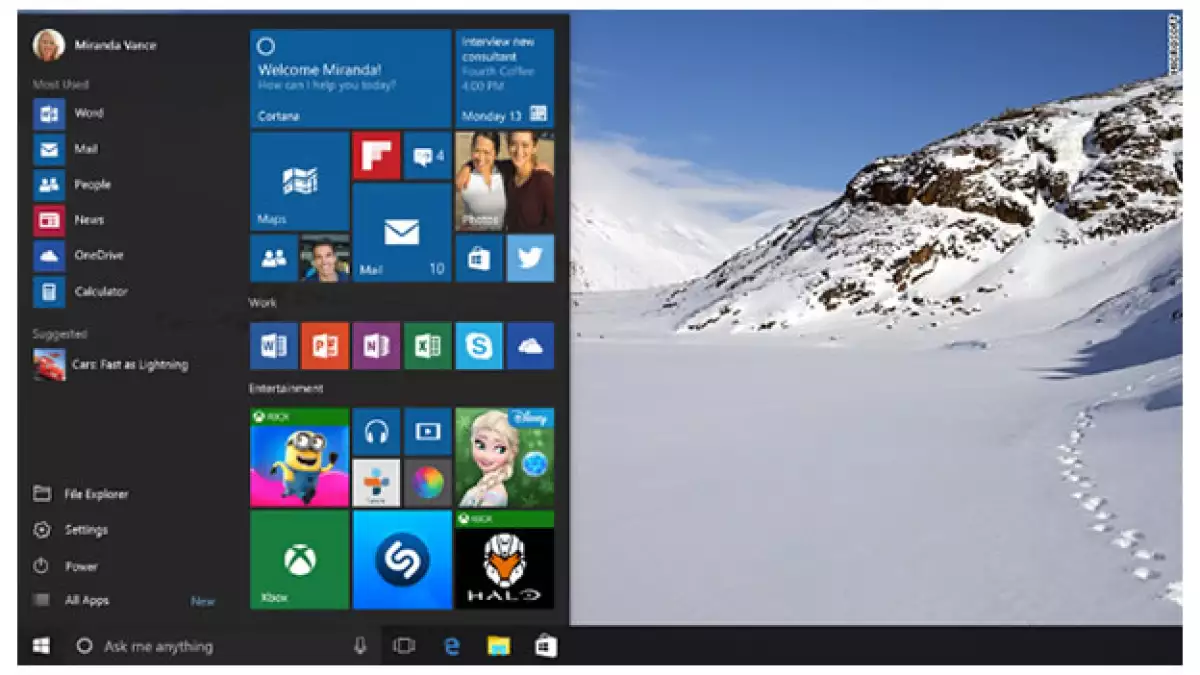Image resolution: width=1200 pixels, height=675 pixels.
Task: Click the Microsoft Edge taskbar icon
Action: pyautogui.click(x=451, y=646)
